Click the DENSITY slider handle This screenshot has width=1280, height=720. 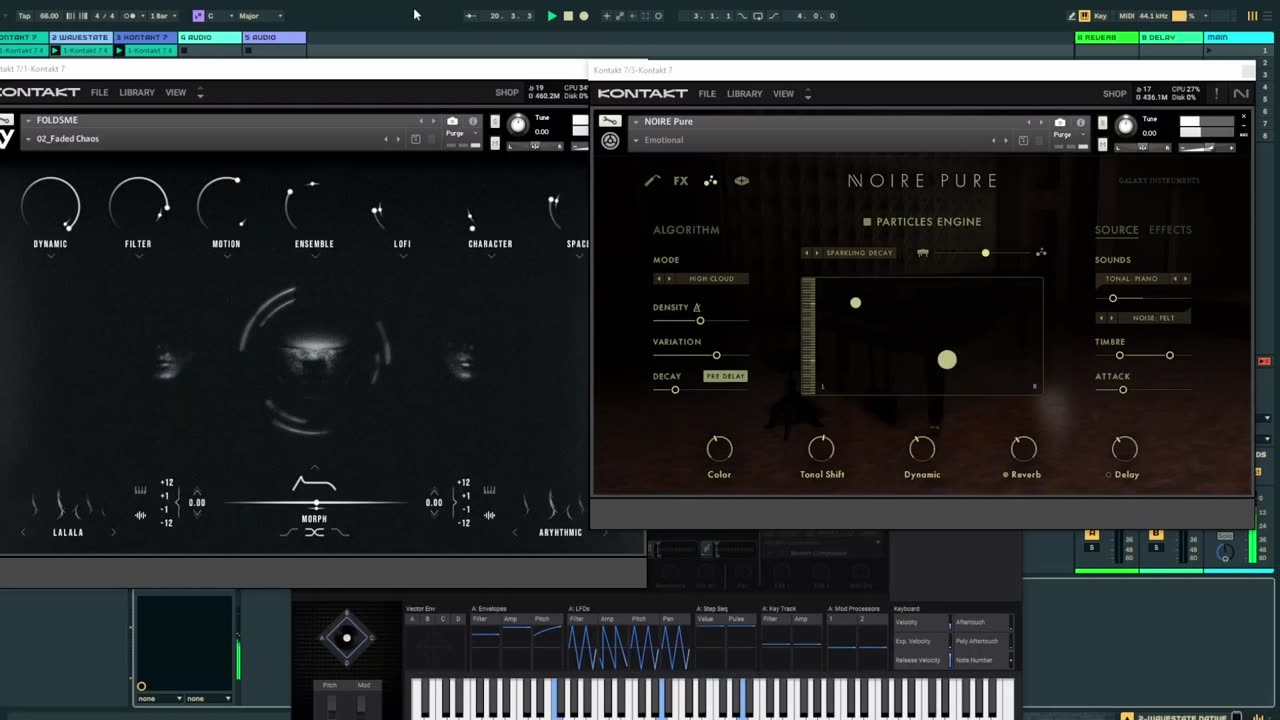pyautogui.click(x=700, y=321)
